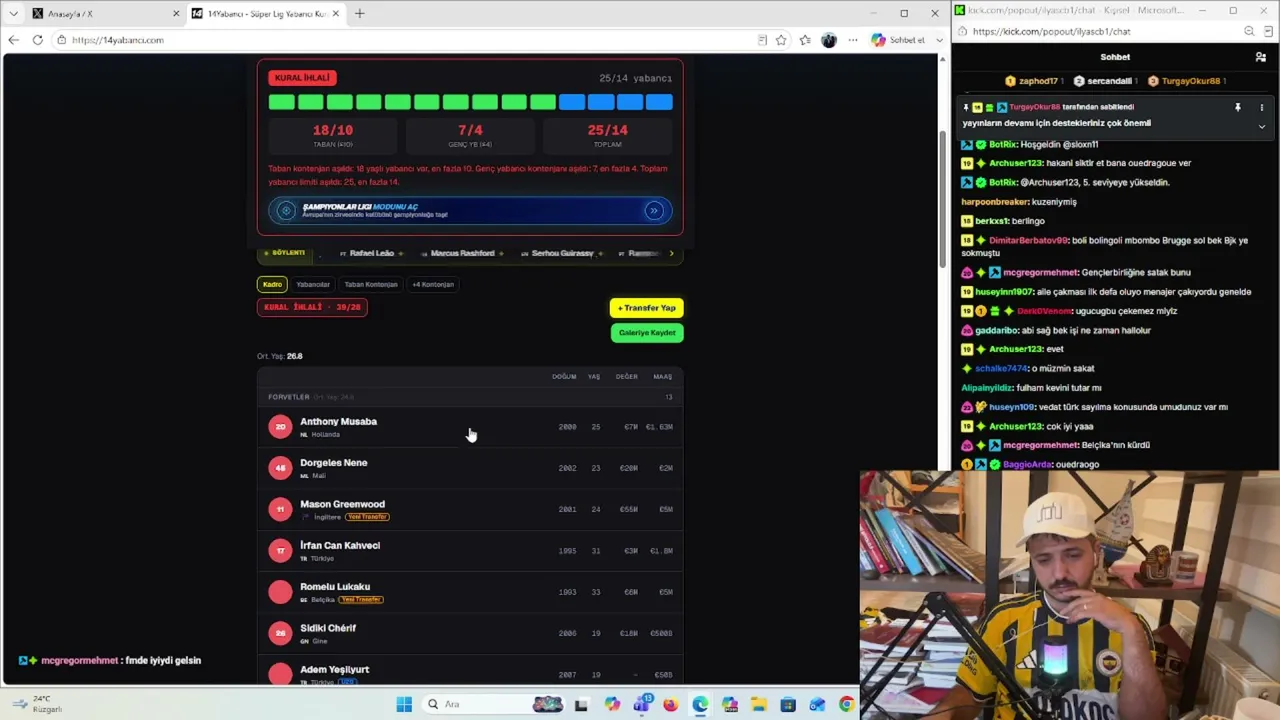The height and width of the screenshot is (720, 1280).
Task: Sort by the Maaş column header
Action: click(663, 377)
